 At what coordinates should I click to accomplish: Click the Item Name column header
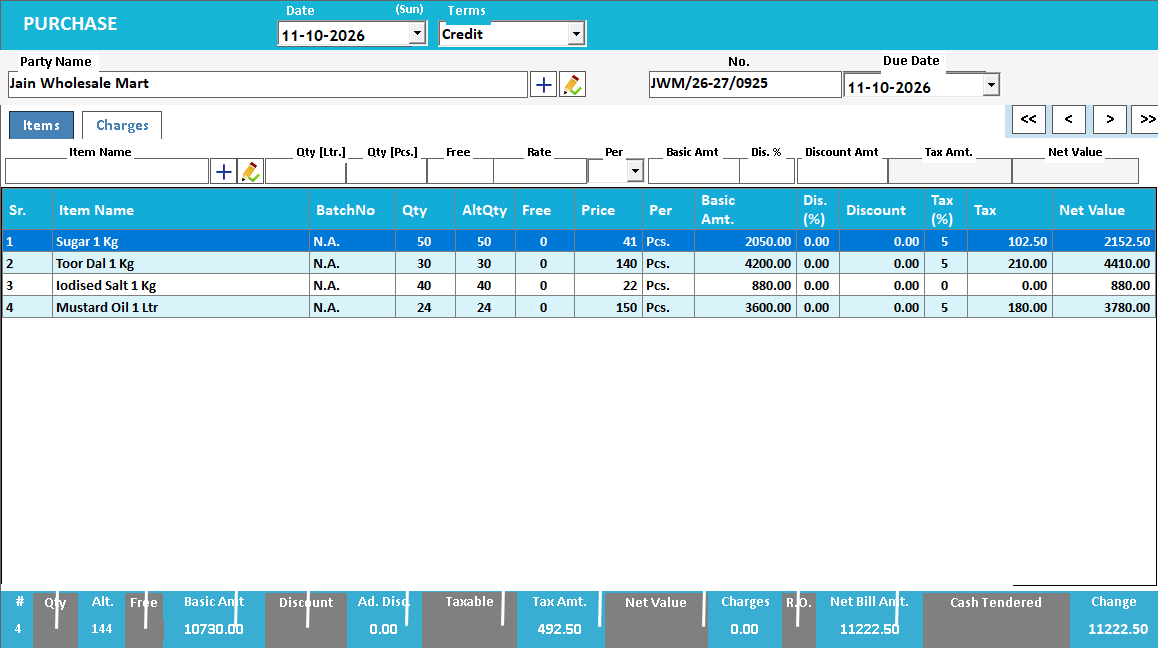(180, 210)
